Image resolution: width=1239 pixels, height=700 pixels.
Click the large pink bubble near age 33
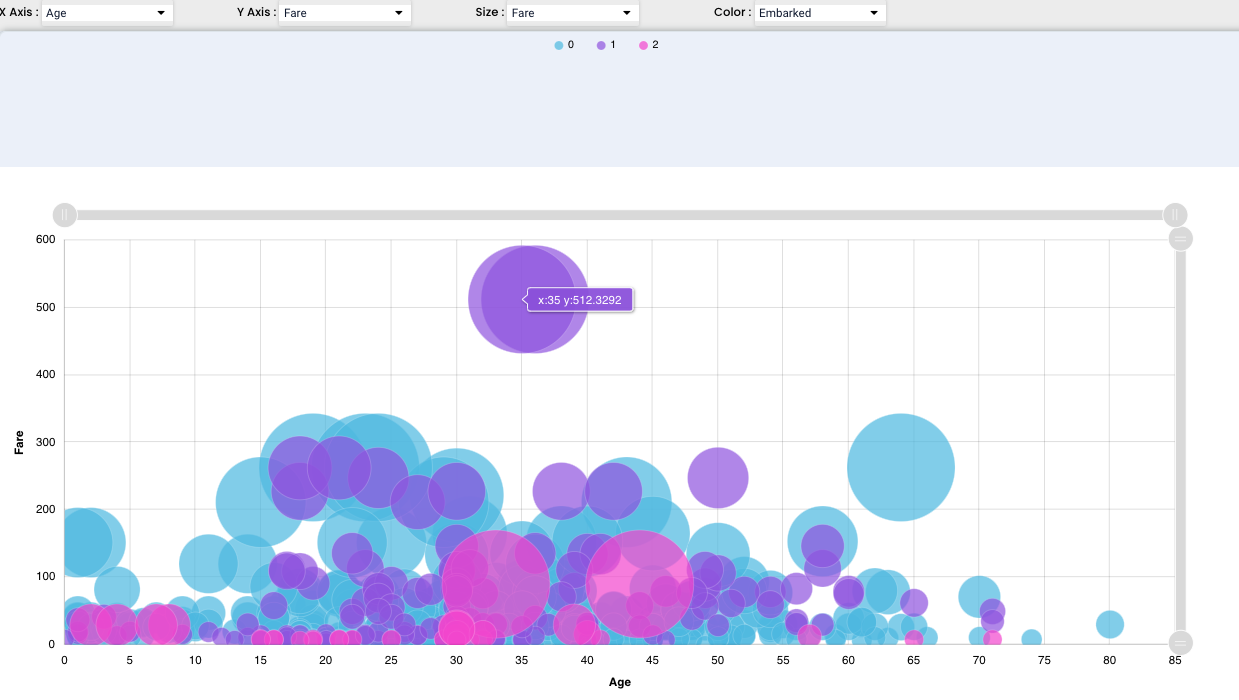pos(495,584)
